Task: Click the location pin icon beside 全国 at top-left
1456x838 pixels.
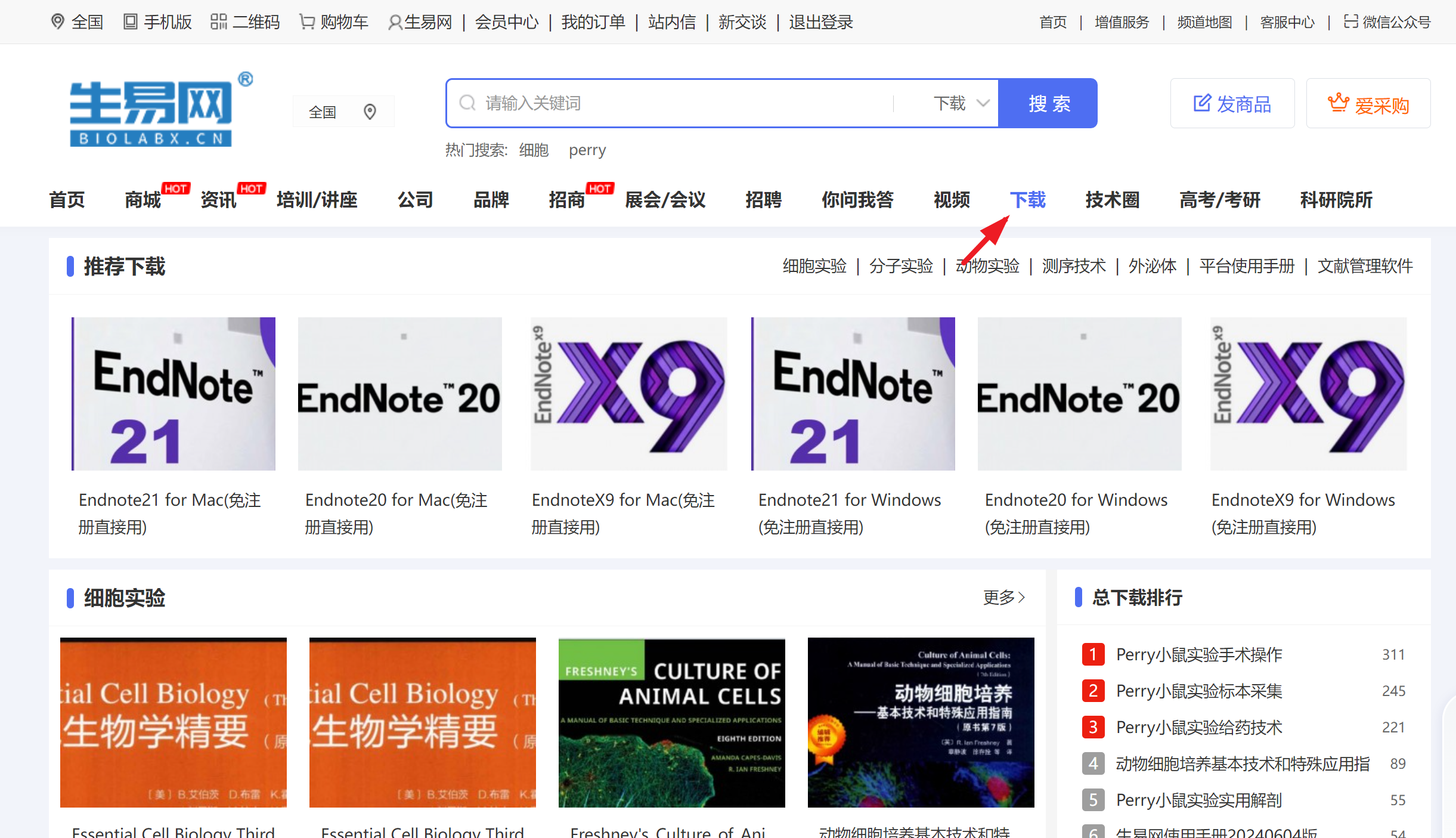Action: tap(57, 21)
